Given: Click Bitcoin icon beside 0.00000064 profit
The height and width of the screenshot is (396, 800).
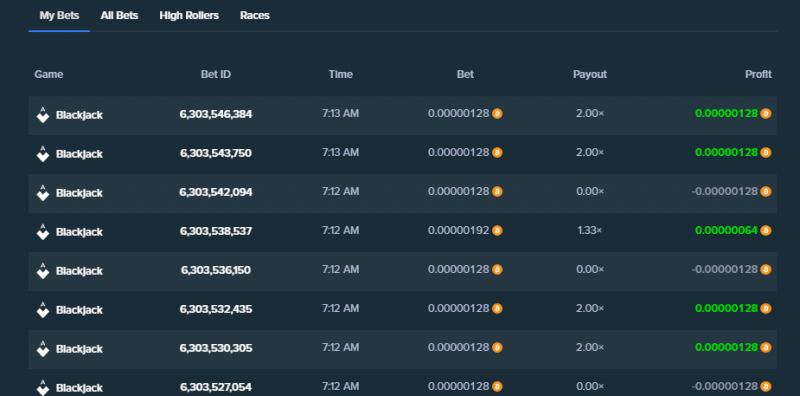Looking at the screenshot, I should point(765,231).
